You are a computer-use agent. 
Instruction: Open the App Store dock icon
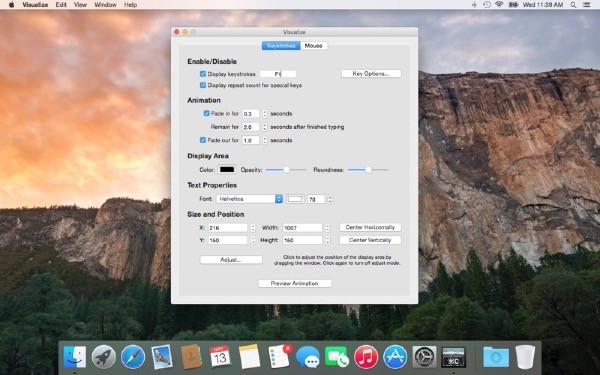(395, 357)
